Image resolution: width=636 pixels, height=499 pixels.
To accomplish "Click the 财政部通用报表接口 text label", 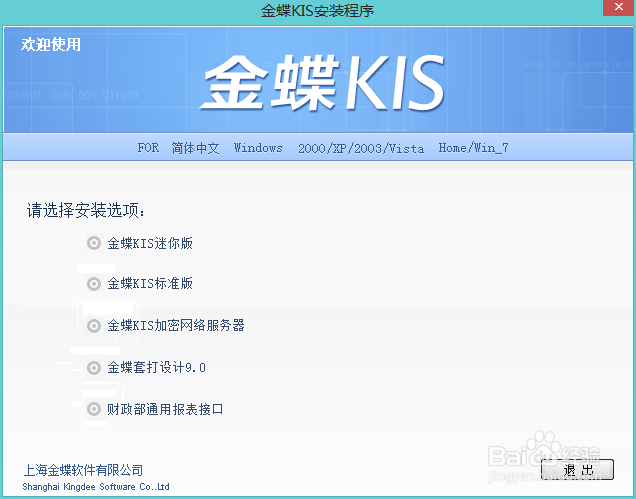I will (165, 409).
